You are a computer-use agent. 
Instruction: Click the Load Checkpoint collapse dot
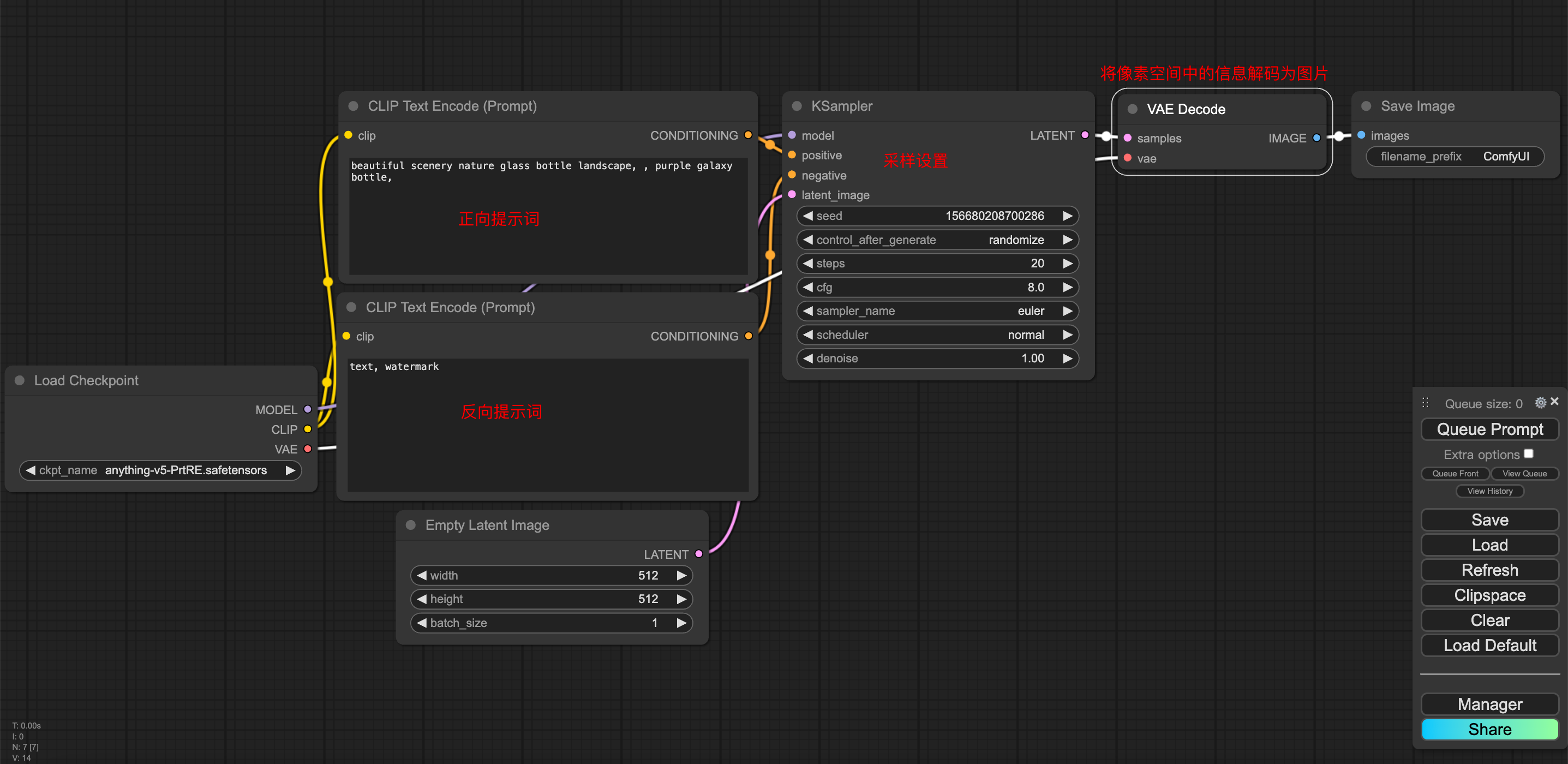click(x=20, y=380)
